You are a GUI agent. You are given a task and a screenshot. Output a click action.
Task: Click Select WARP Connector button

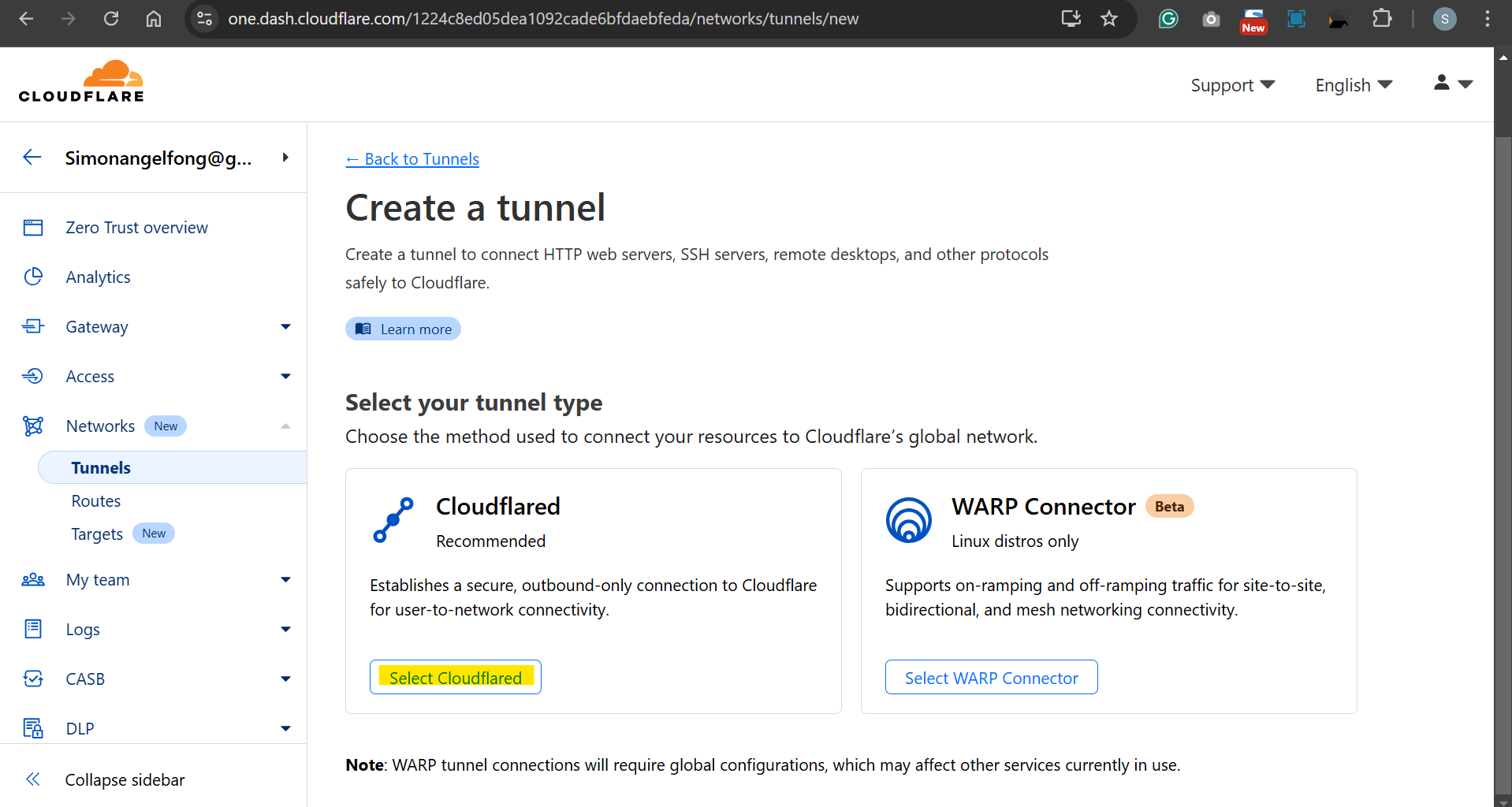click(991, 677)
